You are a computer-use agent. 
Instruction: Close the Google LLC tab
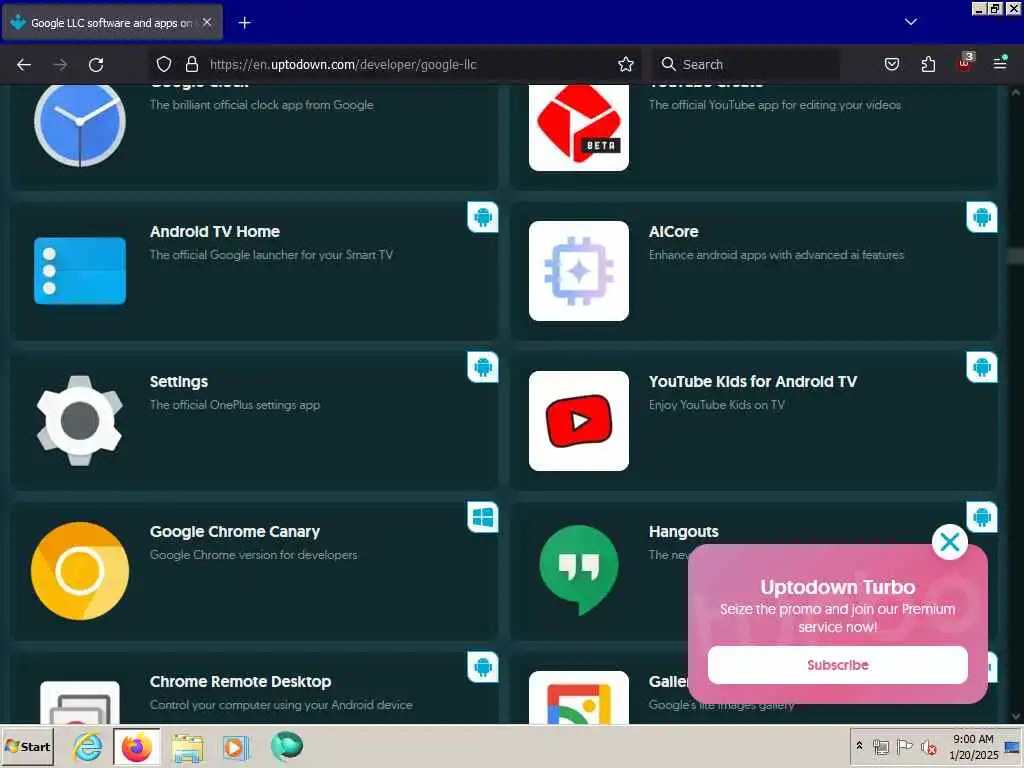(207, 22)
